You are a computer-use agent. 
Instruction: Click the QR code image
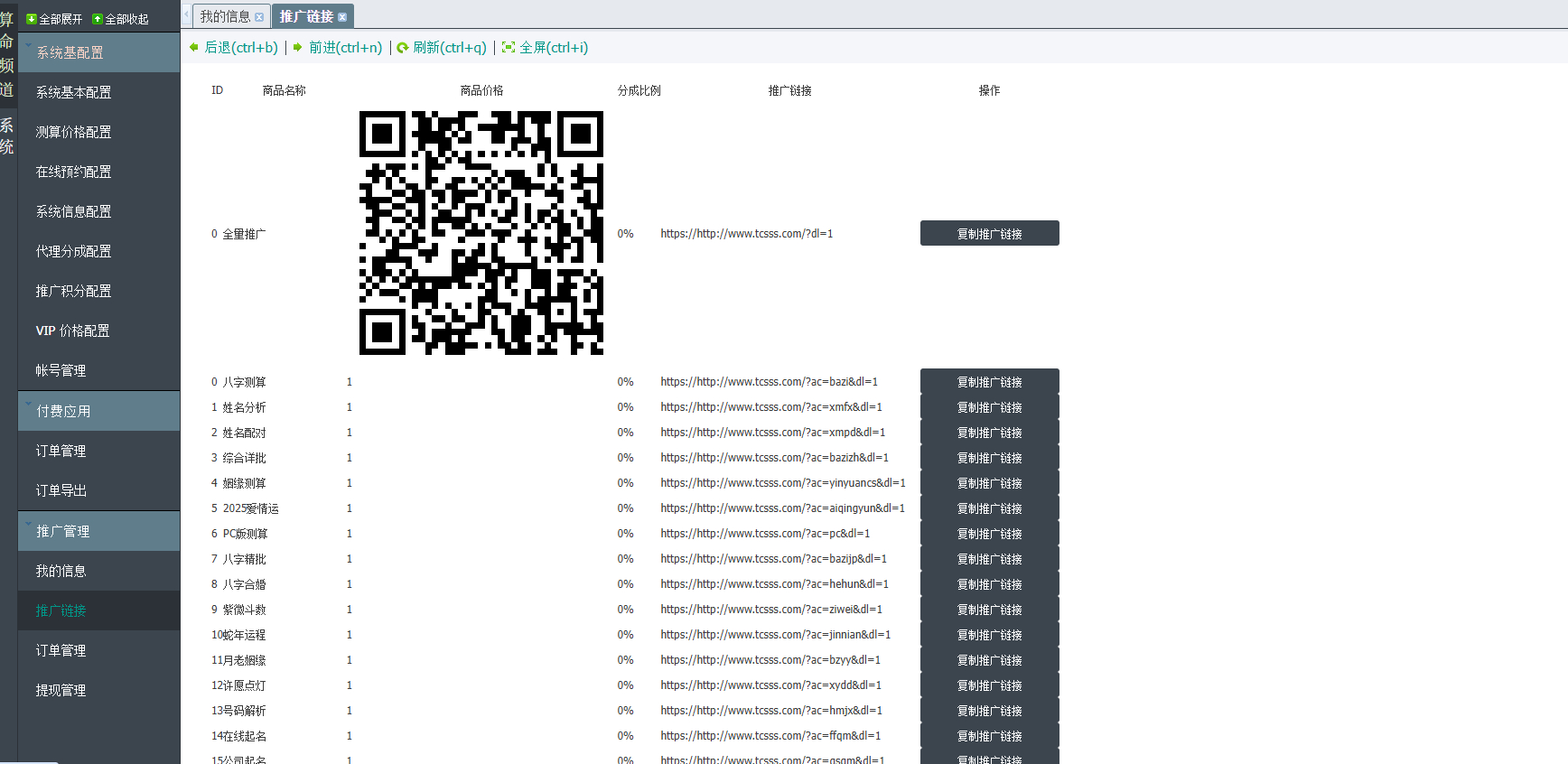coord(481,233)
